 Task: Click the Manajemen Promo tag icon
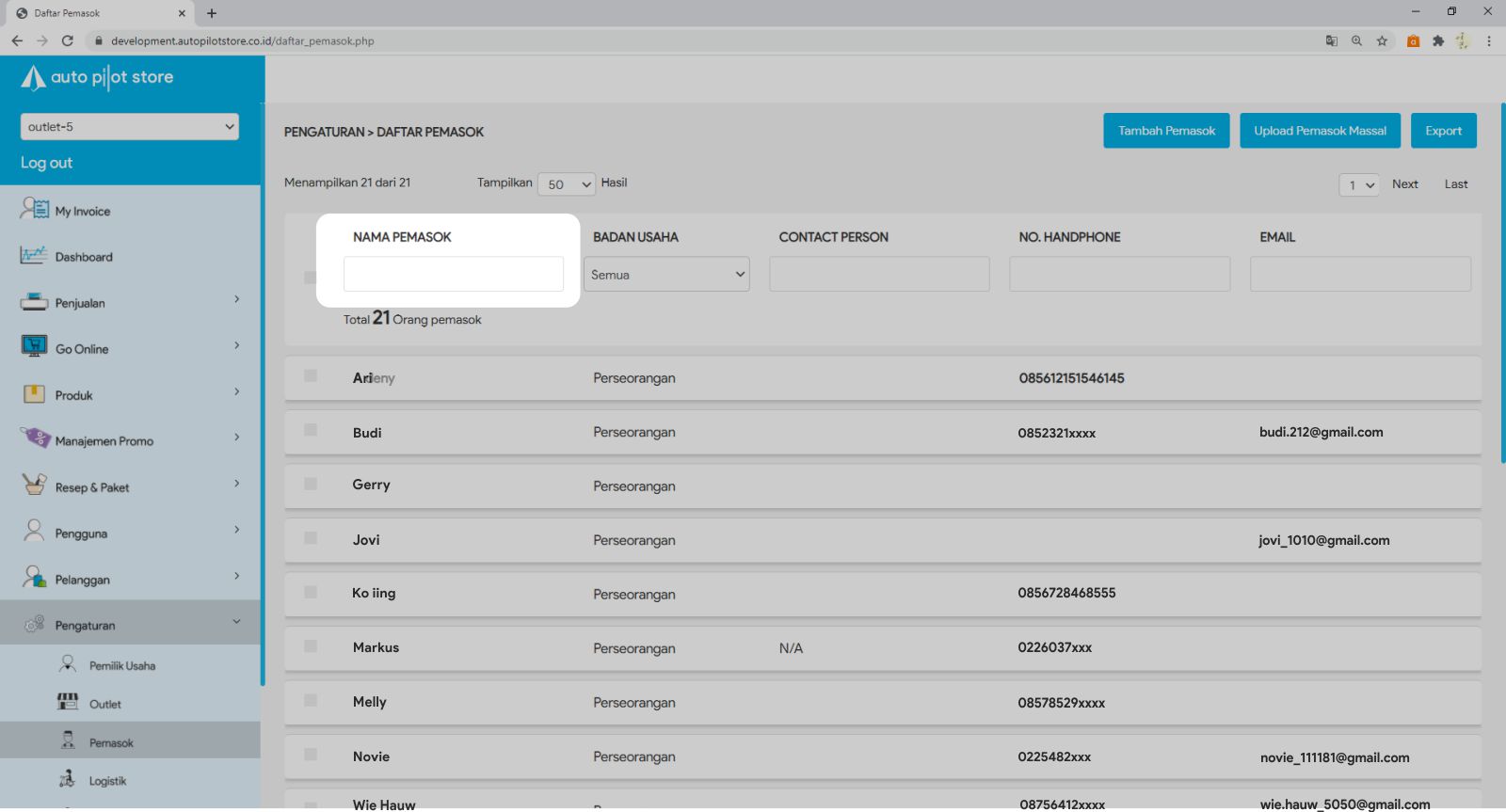tap(35, 438)
